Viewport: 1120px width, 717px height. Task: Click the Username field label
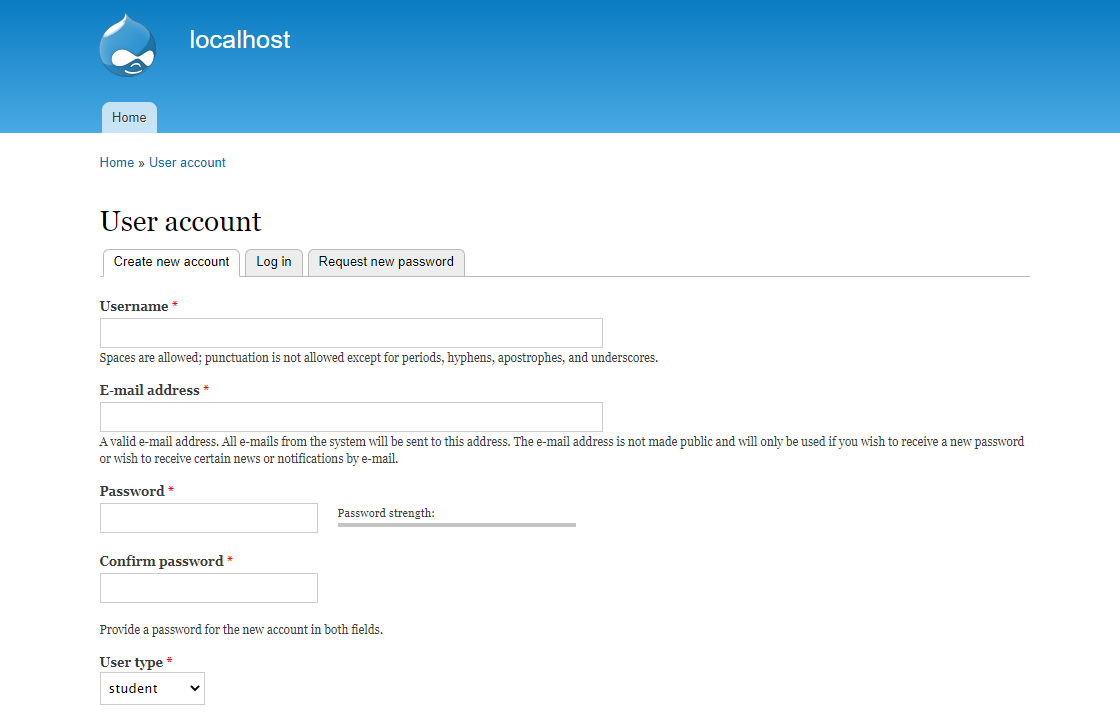134,306
